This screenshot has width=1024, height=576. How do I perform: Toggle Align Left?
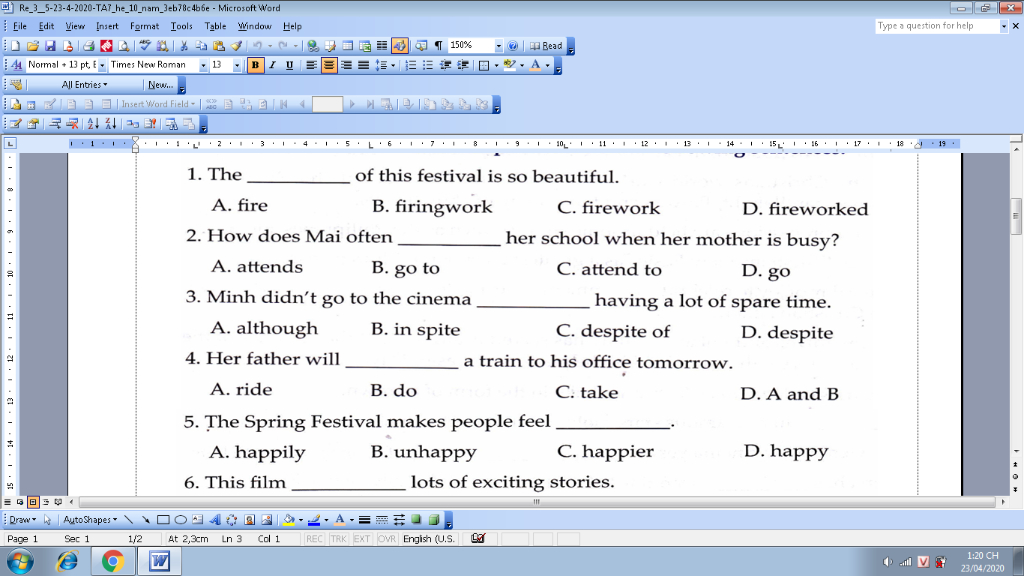(x=312, y=65)
